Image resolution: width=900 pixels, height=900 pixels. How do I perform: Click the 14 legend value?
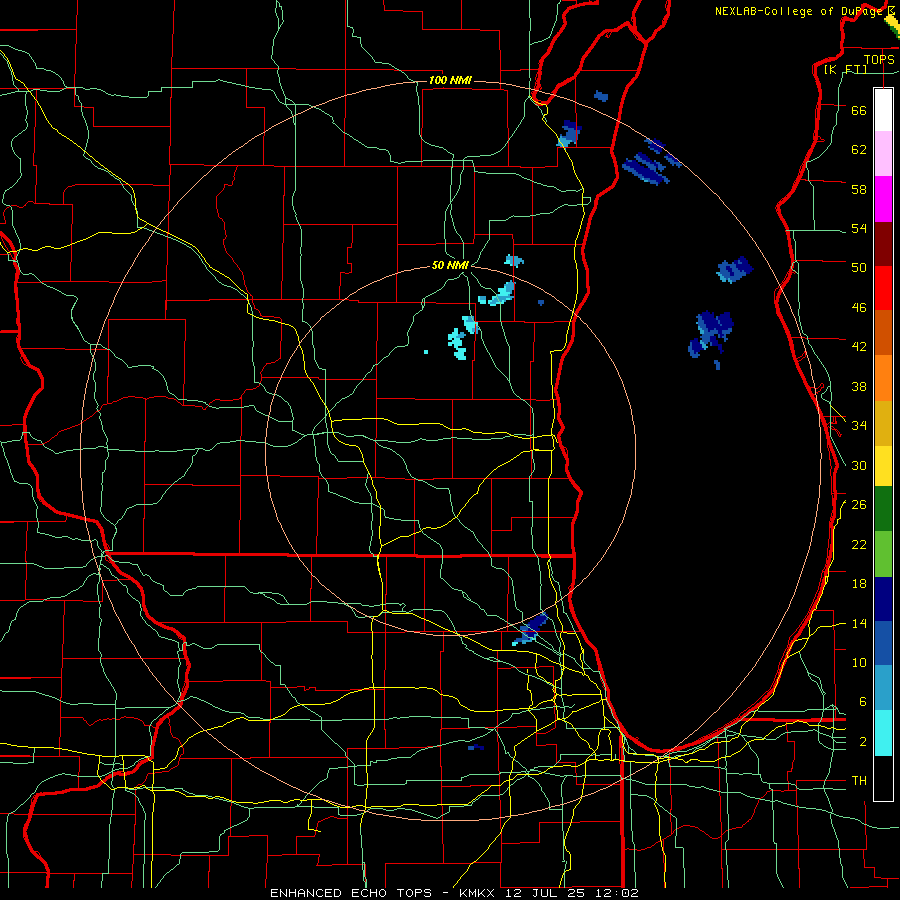859,623
